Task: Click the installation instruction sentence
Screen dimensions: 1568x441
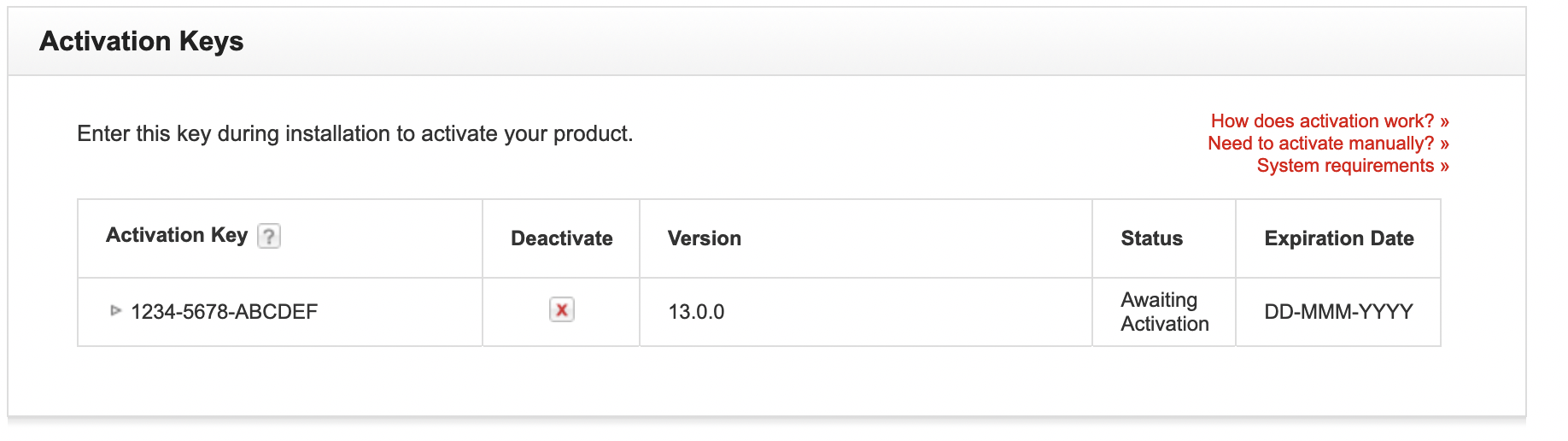Action: 355,134
